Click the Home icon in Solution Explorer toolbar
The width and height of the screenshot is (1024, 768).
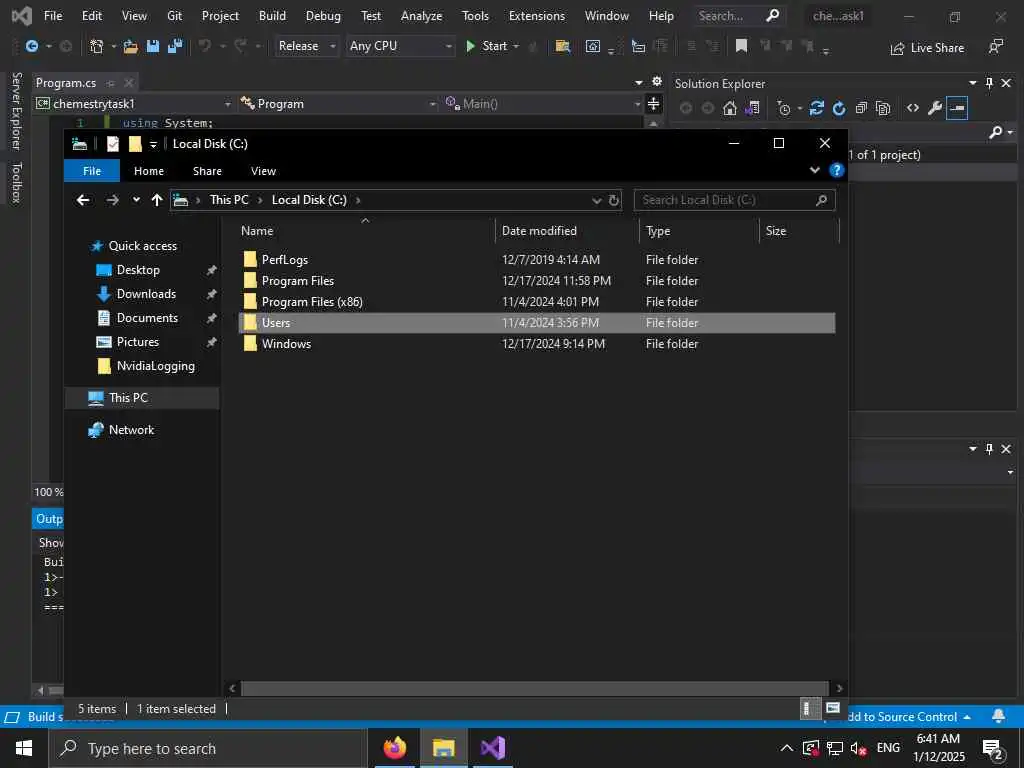point(729,108)
